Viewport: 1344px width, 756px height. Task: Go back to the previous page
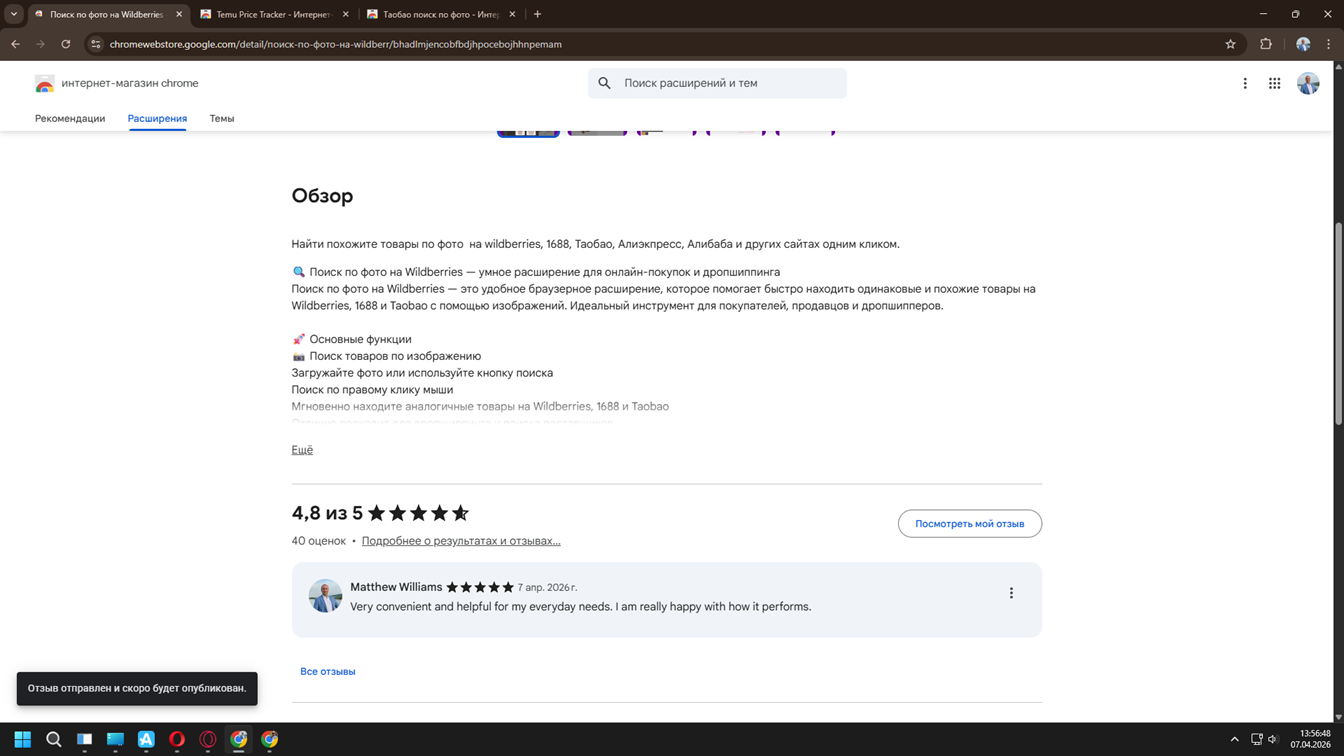15,44
